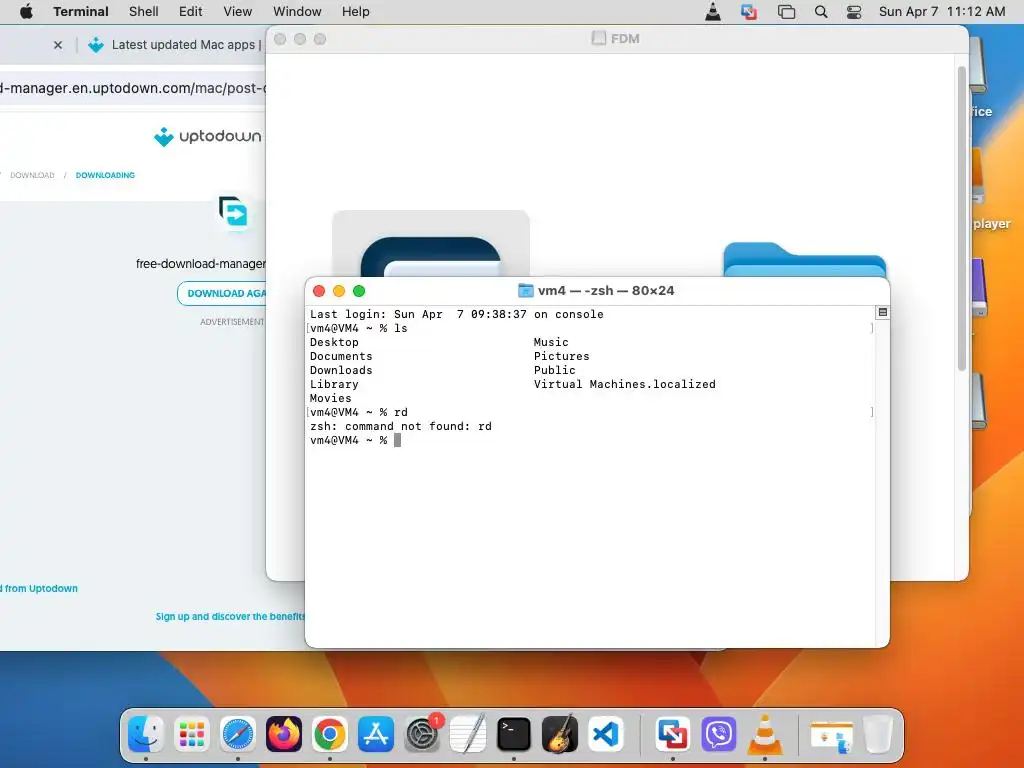
Task: Click the DOWNLOAD AGAIN button
Action: tap(222, 294)
